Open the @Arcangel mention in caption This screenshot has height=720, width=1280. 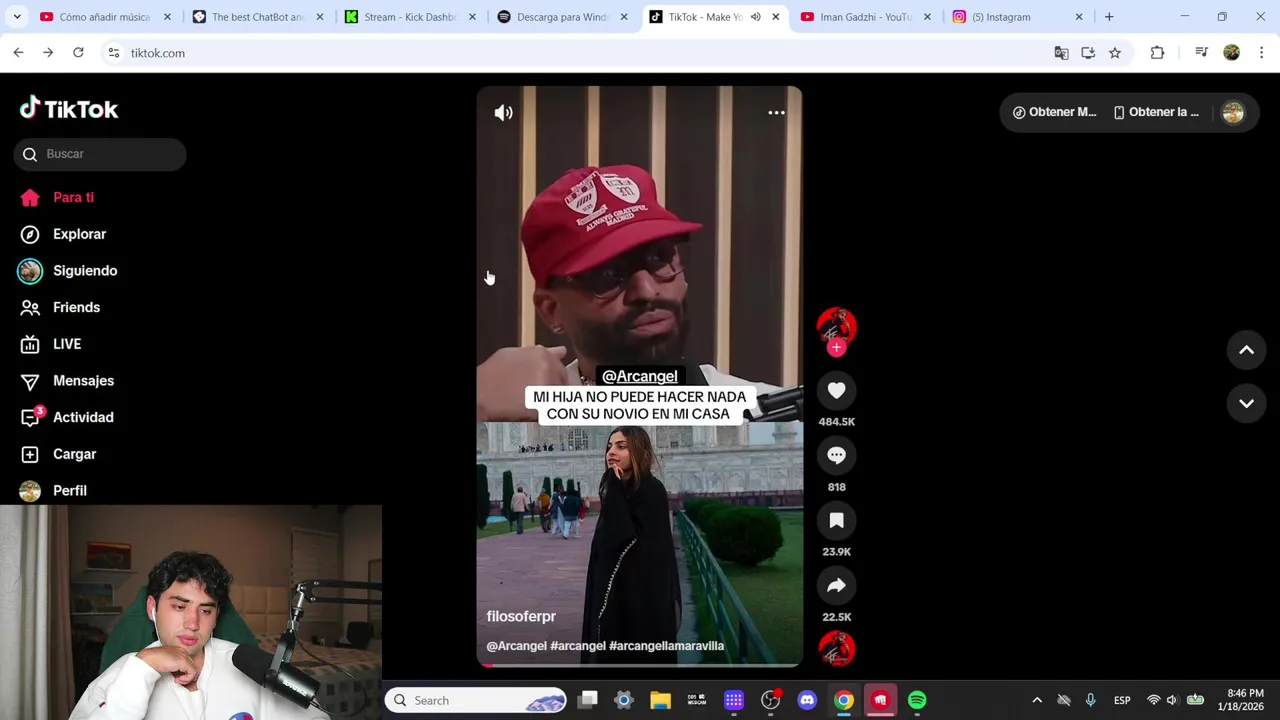[516, 646]
